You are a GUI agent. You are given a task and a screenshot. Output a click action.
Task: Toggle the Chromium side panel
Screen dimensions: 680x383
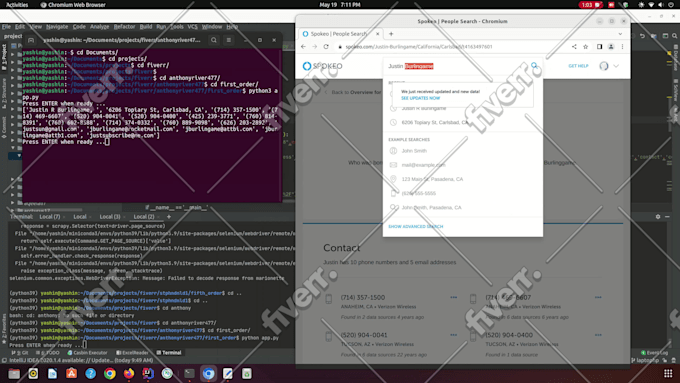(x=599, y=46)
